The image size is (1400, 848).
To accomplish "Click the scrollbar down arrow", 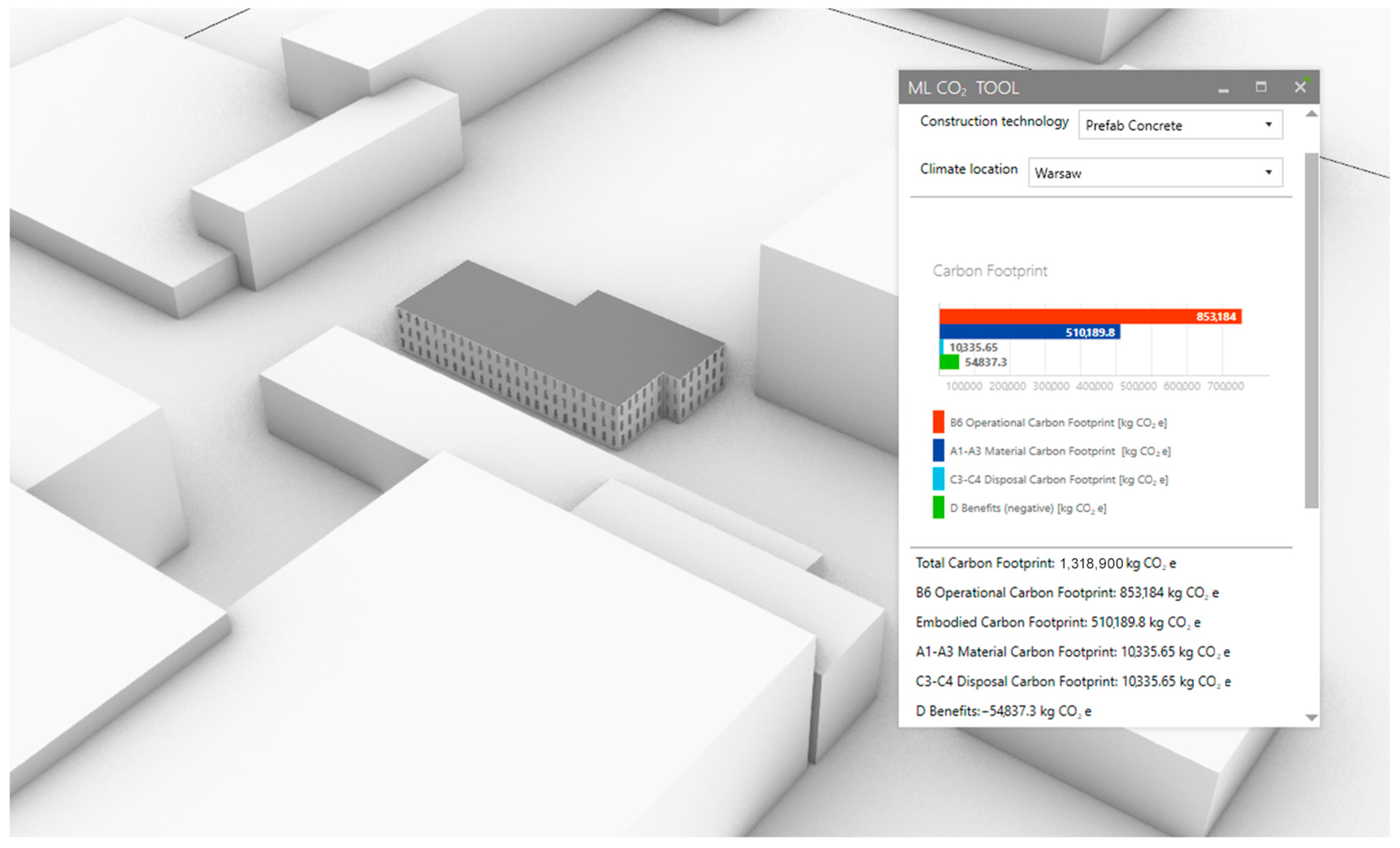I will point(1311,718).
